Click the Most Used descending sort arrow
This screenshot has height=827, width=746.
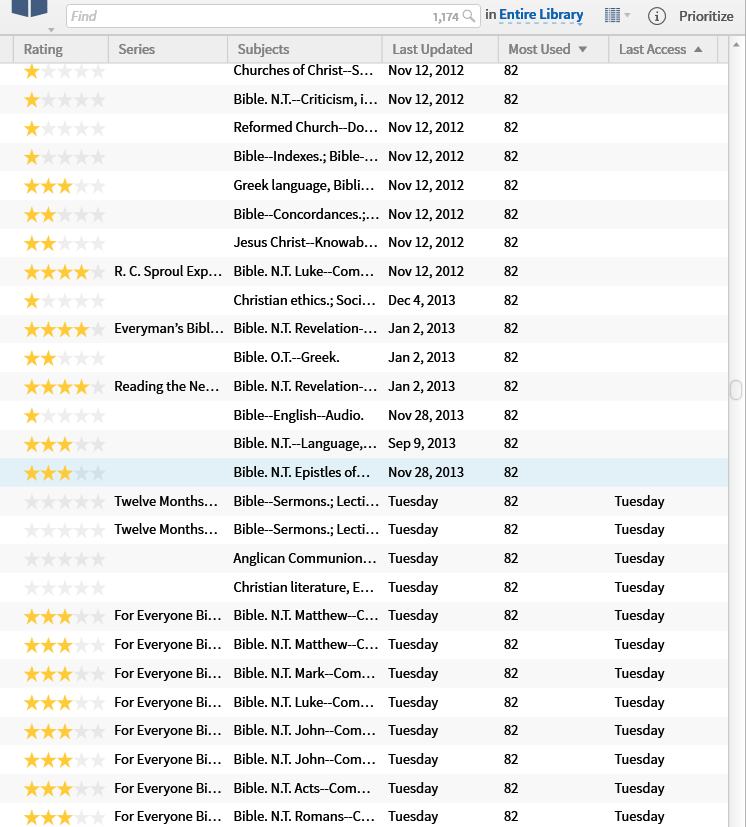tap(582, 49)
